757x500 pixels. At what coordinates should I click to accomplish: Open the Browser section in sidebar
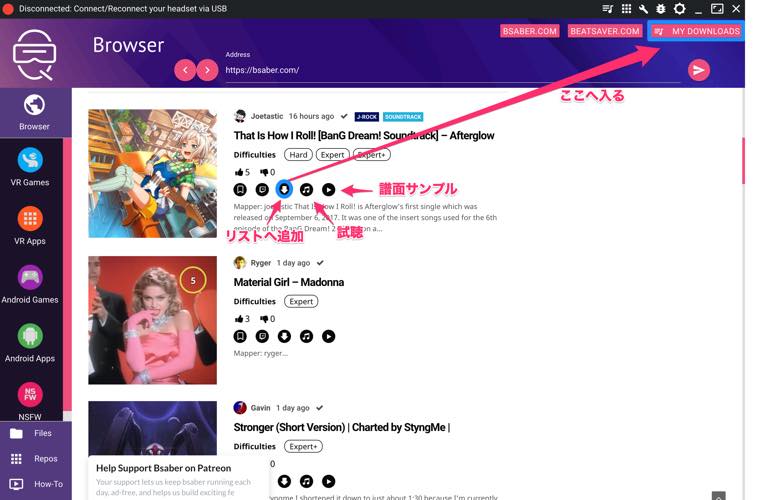(x=34, y=113)
